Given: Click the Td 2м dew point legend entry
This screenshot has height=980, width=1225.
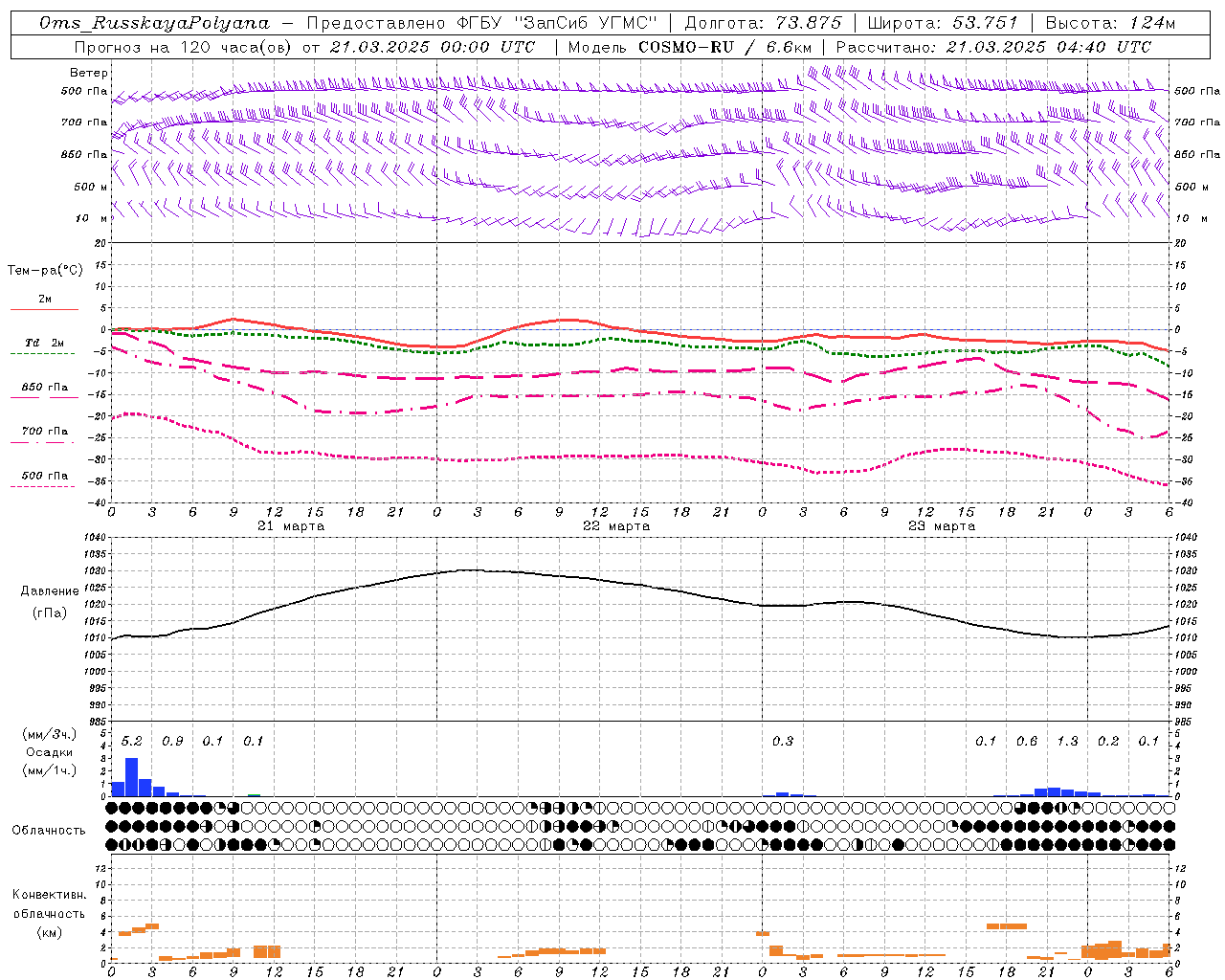Looking at the screenshot, I should click(x=45, y=343).
